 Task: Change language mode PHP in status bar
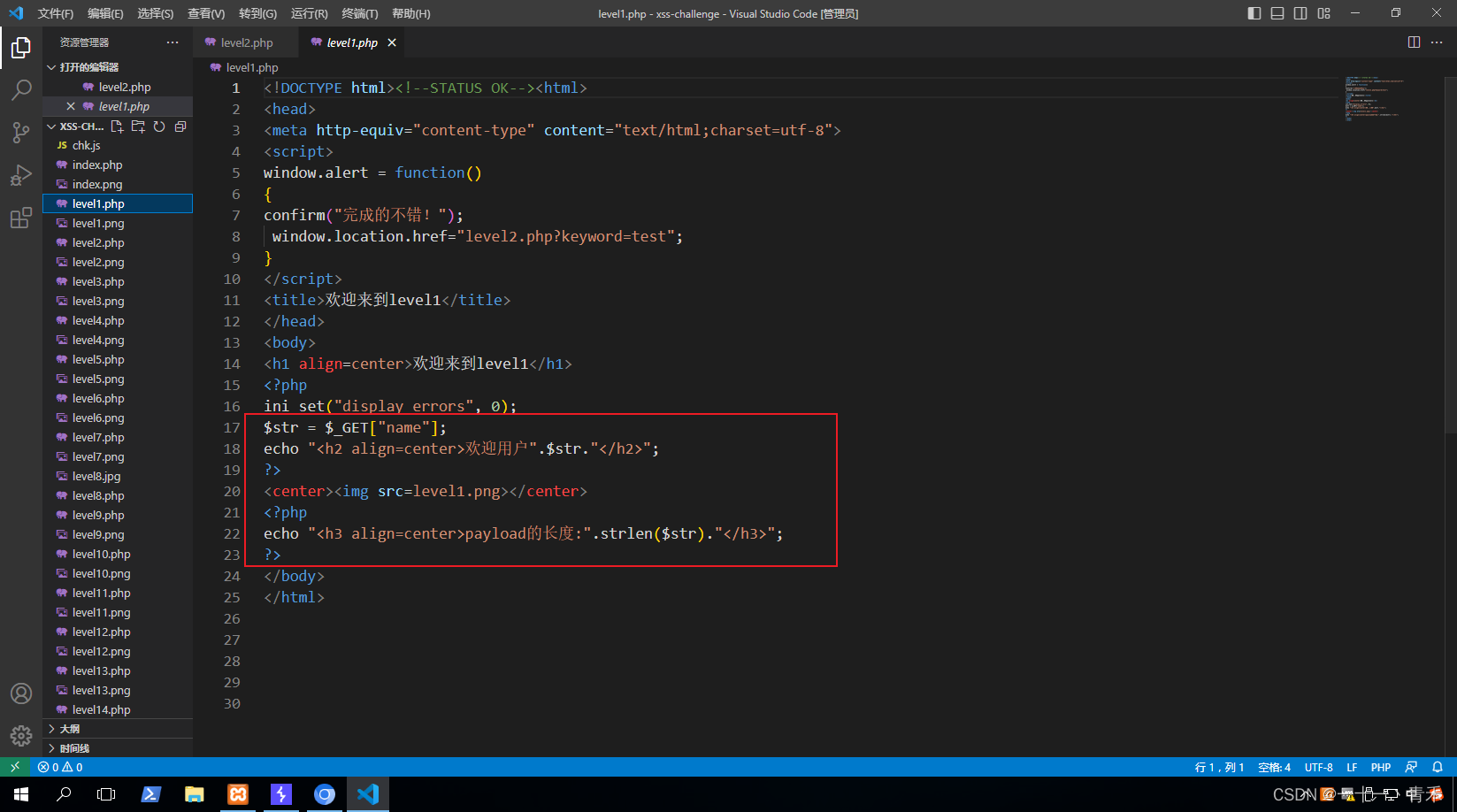pyautogui.click(x=1380, y=767)
